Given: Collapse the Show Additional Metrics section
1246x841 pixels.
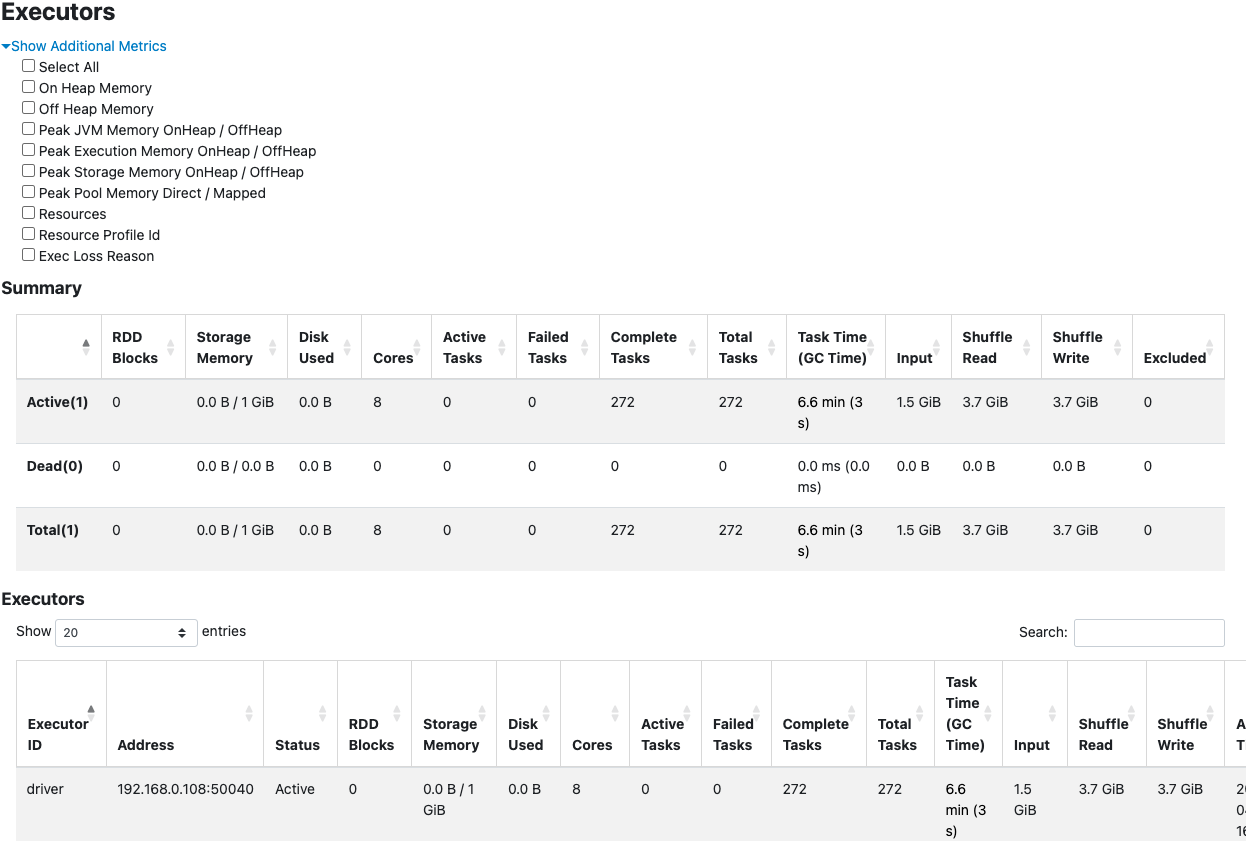Looking at the screenshot, I should [85, 46].
